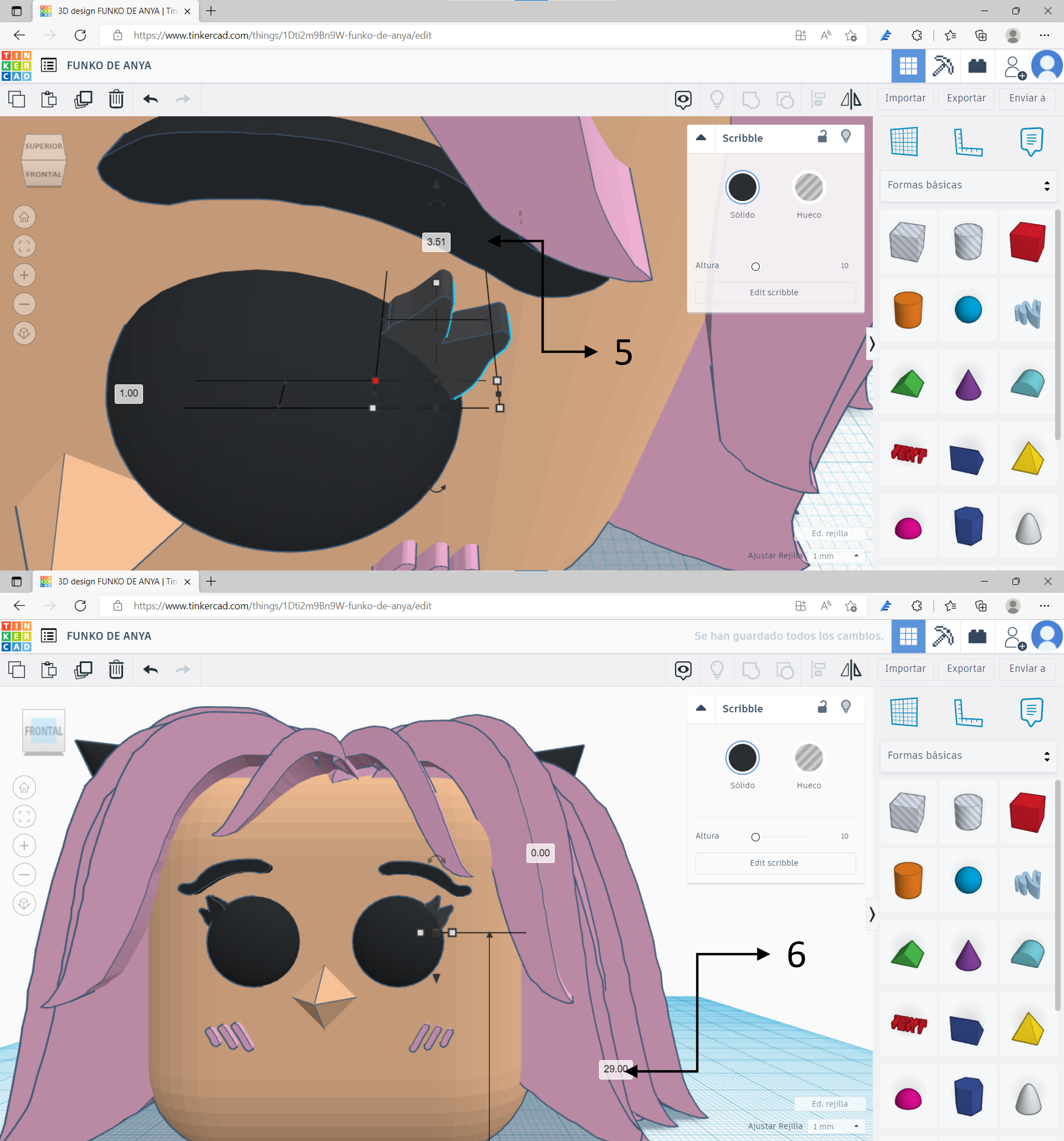This screenshot has width=1064, height=1141.
Task: Select Sólido option in bottom Scribble panel
Action: [742, 758]
